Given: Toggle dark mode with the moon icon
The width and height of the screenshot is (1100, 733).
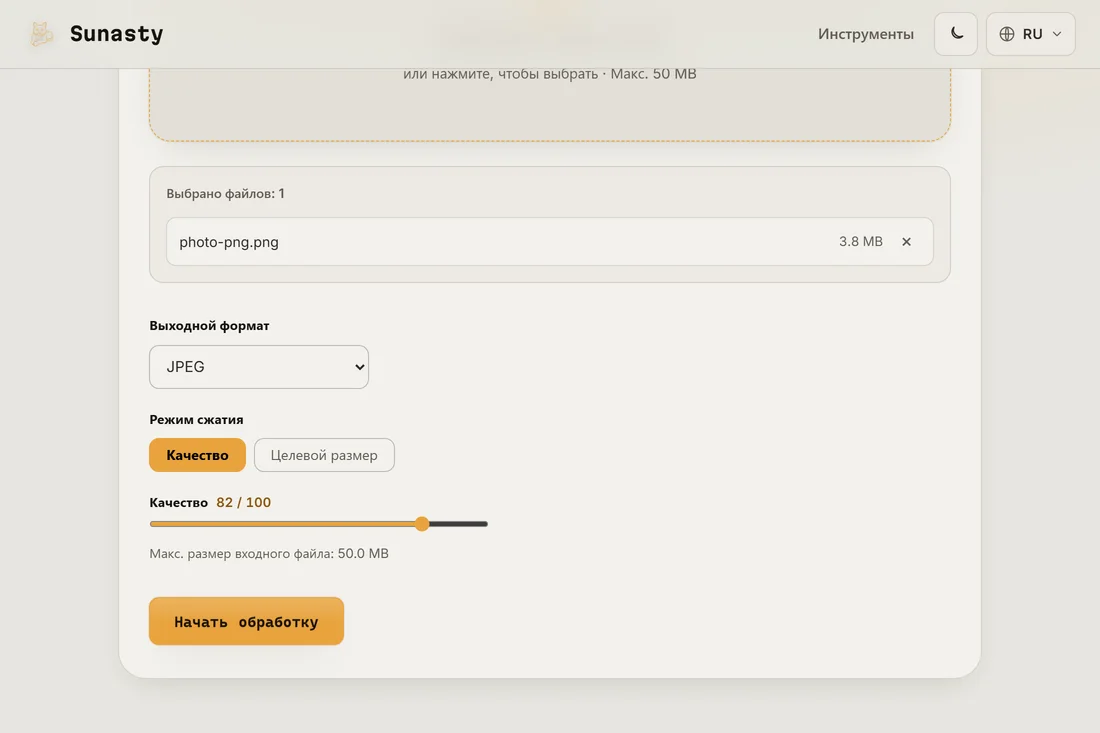Looking at the screenshot, I should (x=955, y=34).
